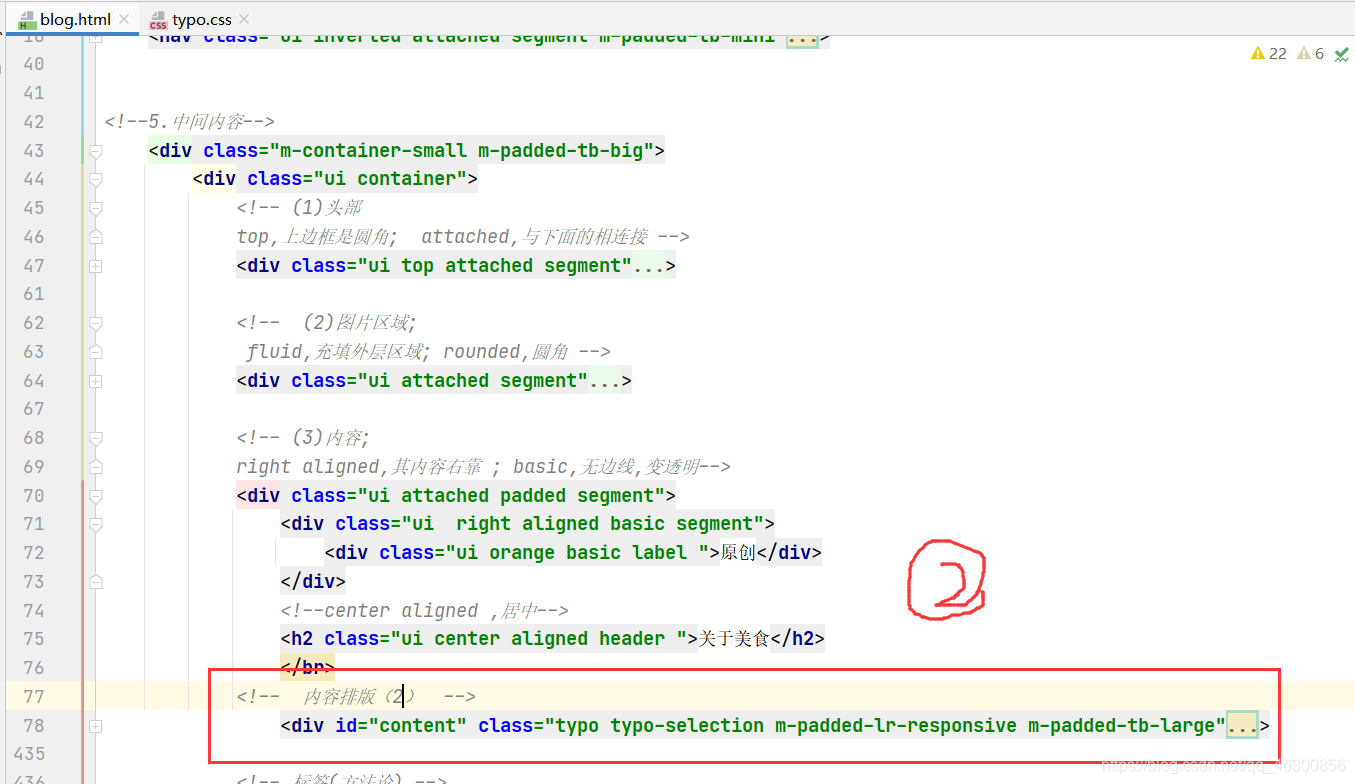Expand the folded content div at line 78
Viewport: 1355px width, 784px height.
pos(95,727)
